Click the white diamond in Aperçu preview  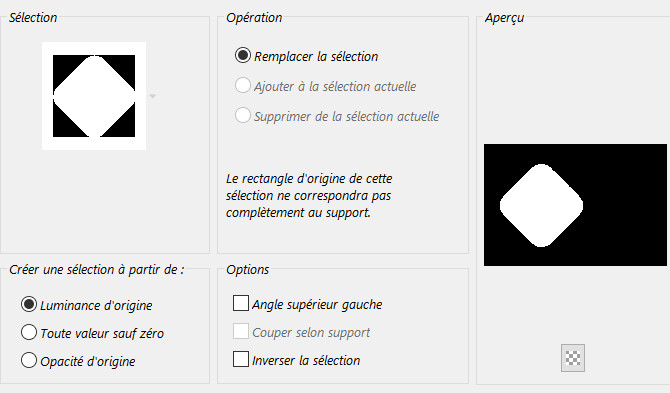point(541,205)
